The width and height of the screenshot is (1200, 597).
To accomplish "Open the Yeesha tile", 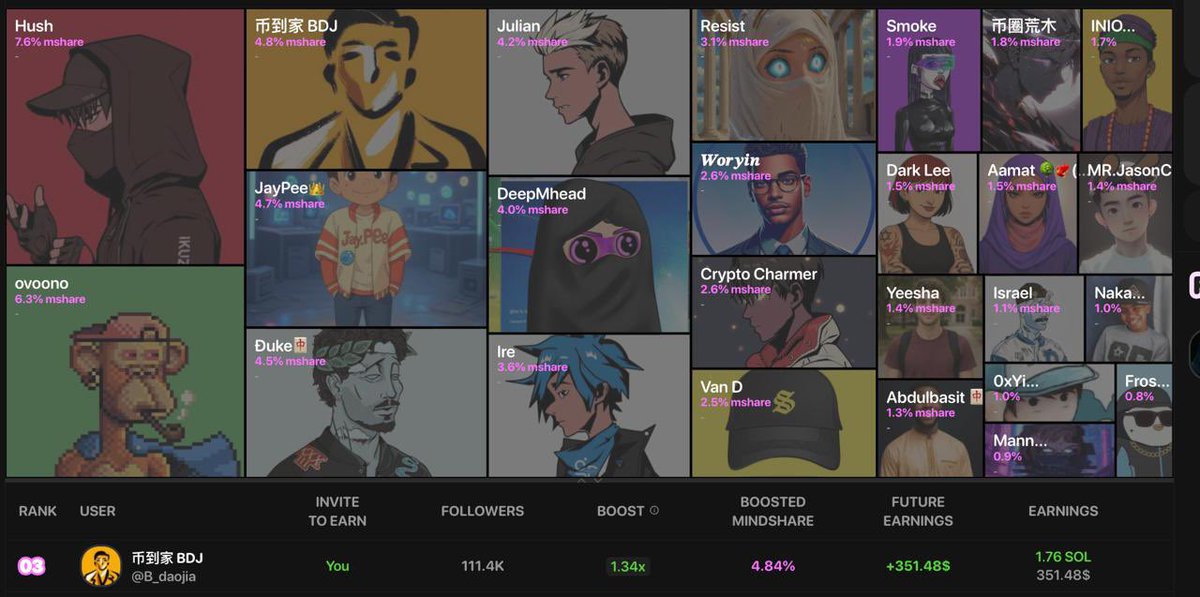I will tap(930, 327).
